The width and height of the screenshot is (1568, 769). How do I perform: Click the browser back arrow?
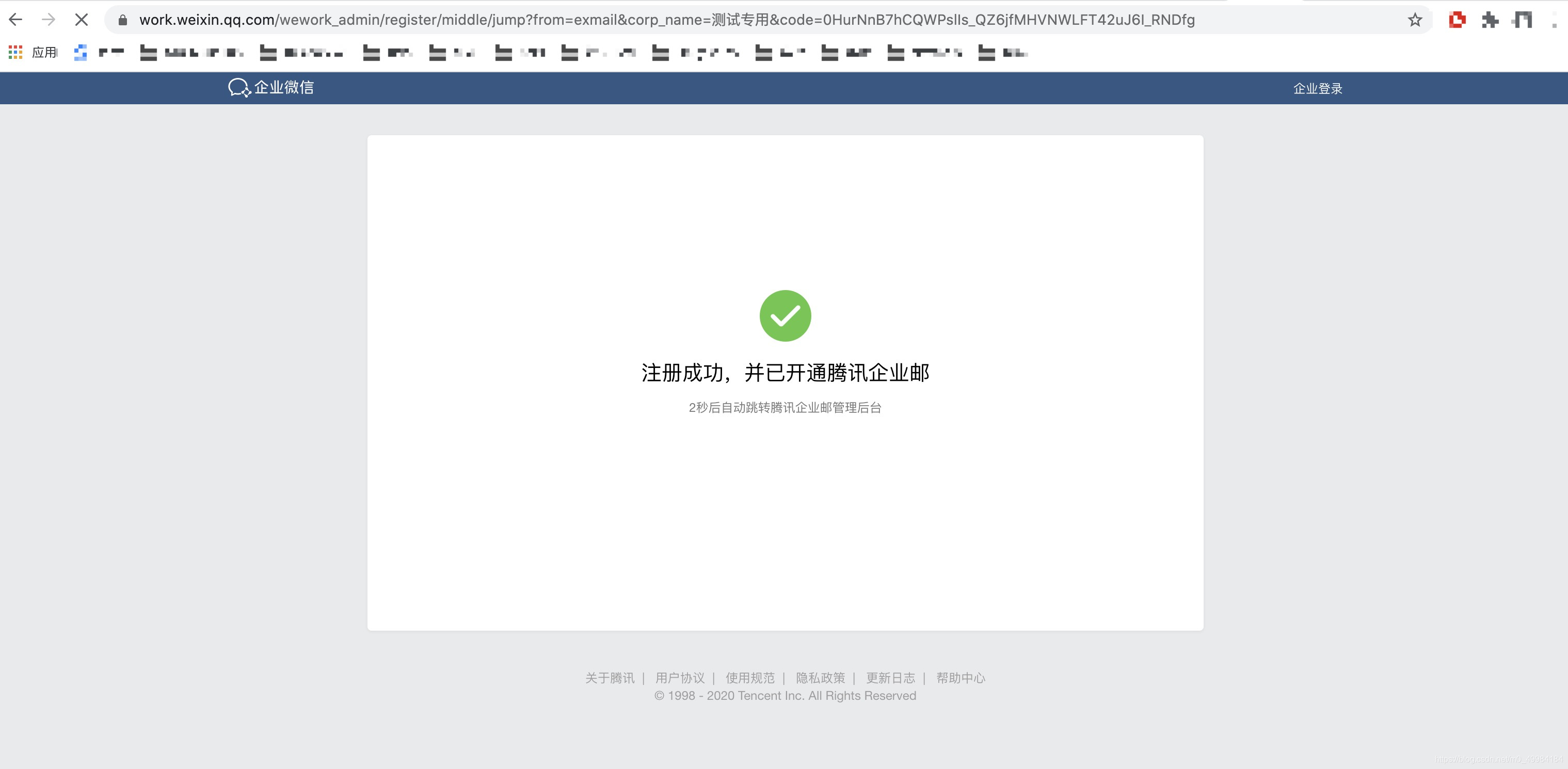point(16,20)
